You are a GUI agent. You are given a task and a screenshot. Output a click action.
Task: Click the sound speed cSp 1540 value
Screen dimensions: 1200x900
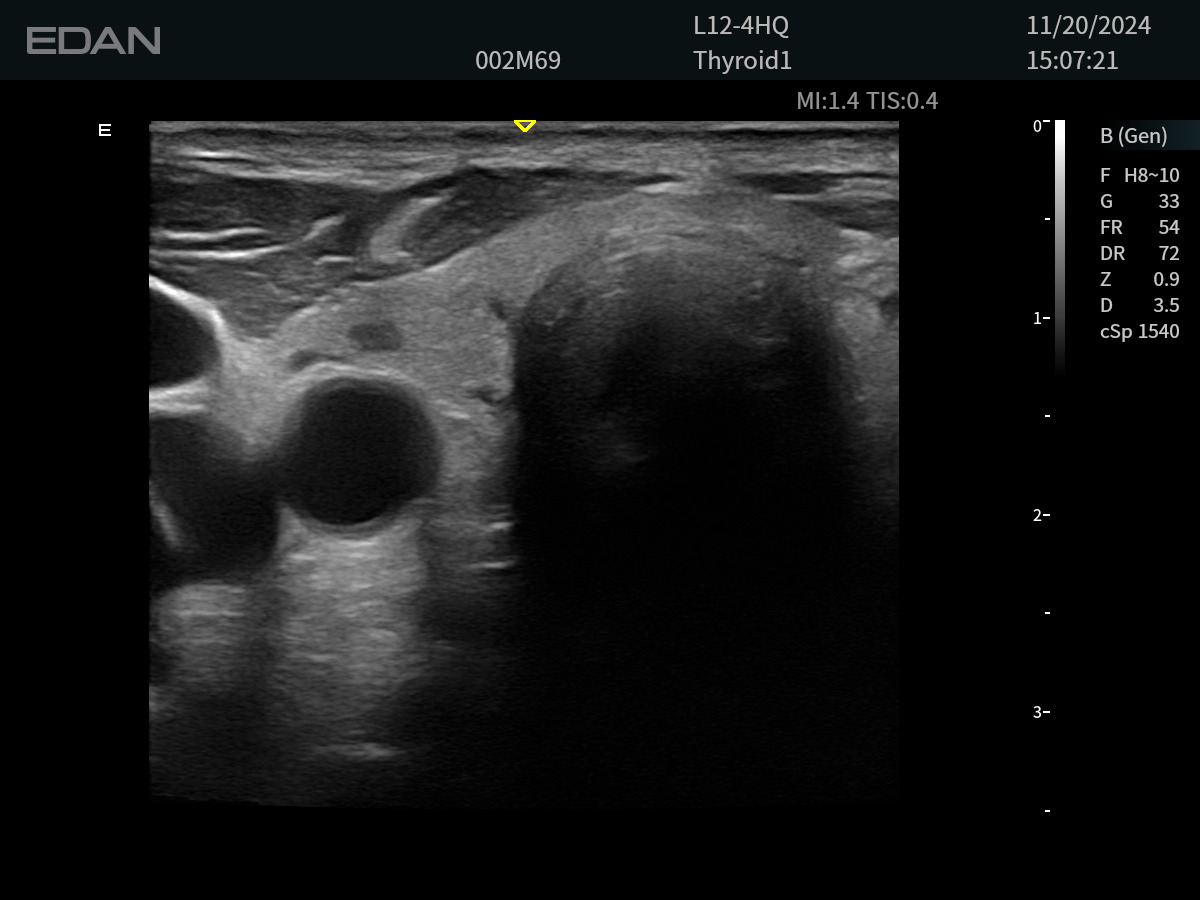pos(1139,332)
